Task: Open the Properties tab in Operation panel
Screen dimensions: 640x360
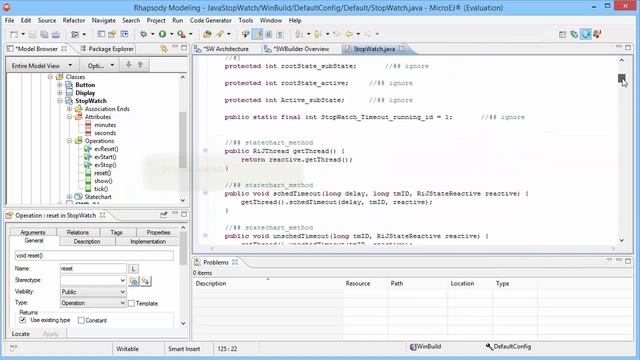Action: click(x=158, y=232)
